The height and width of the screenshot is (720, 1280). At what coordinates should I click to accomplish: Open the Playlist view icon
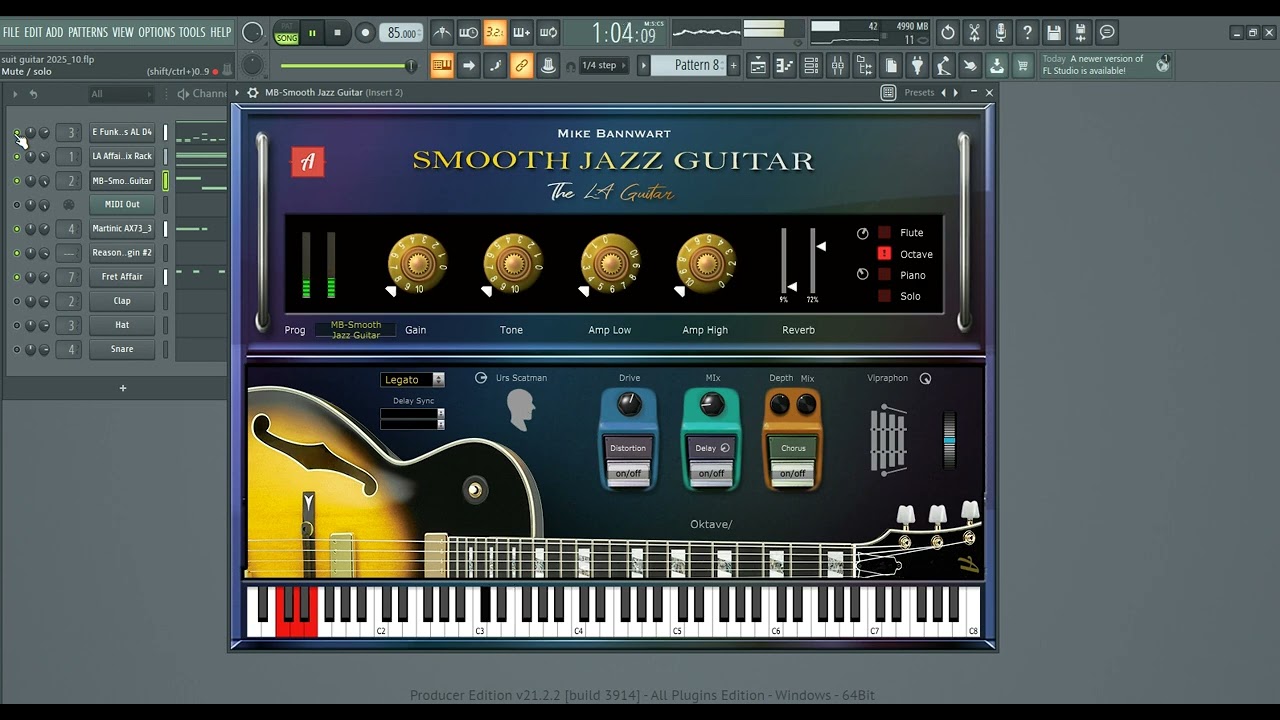tap(758, 66)
